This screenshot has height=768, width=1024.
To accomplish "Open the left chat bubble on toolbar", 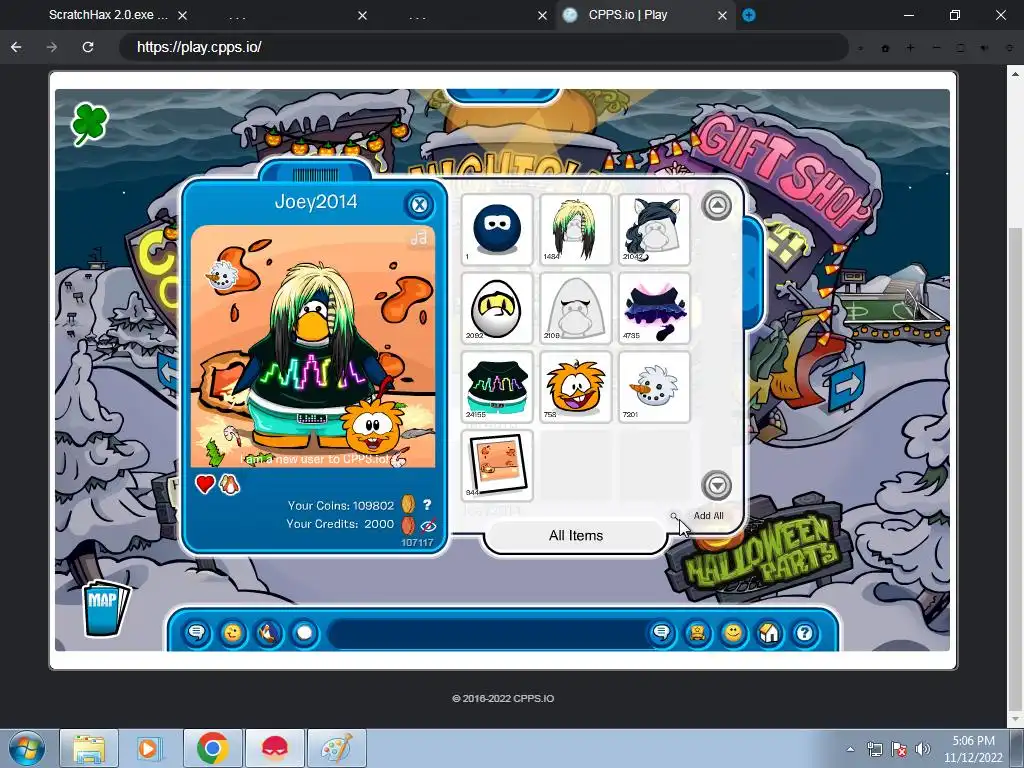I will pyautogui.click(x=196, y=633).
